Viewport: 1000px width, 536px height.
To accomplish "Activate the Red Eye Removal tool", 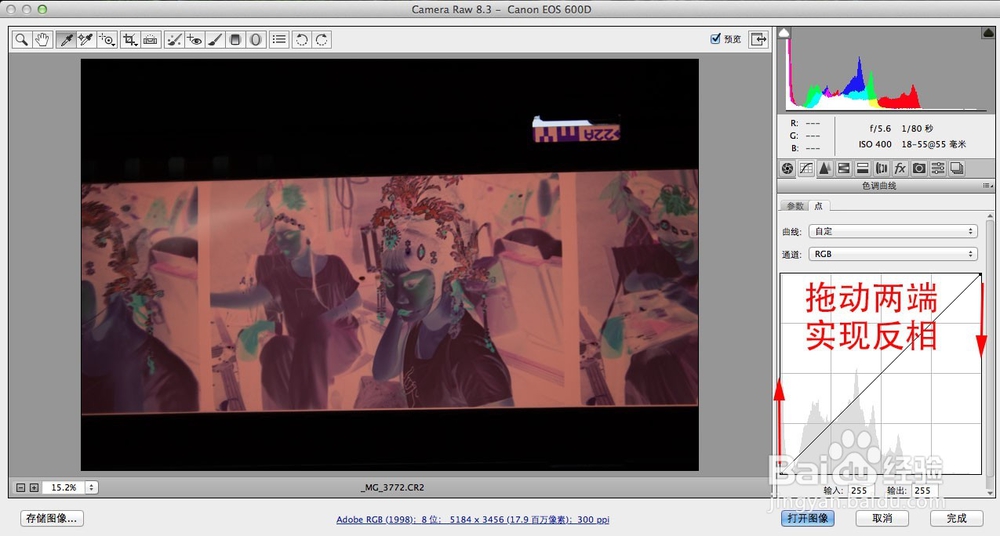I will (x=195, y=40).
